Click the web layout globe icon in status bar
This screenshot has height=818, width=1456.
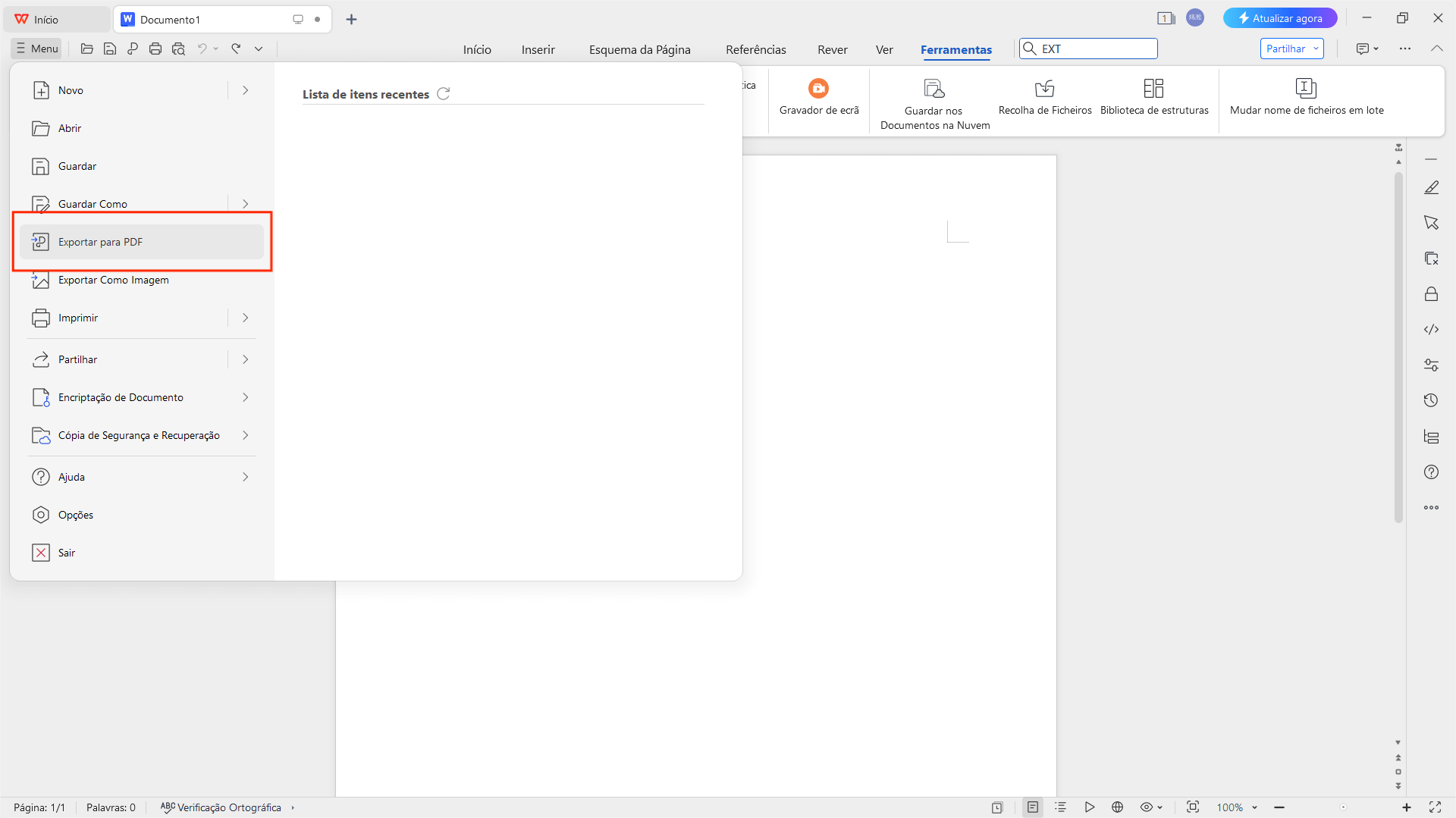pos(1117,807)
